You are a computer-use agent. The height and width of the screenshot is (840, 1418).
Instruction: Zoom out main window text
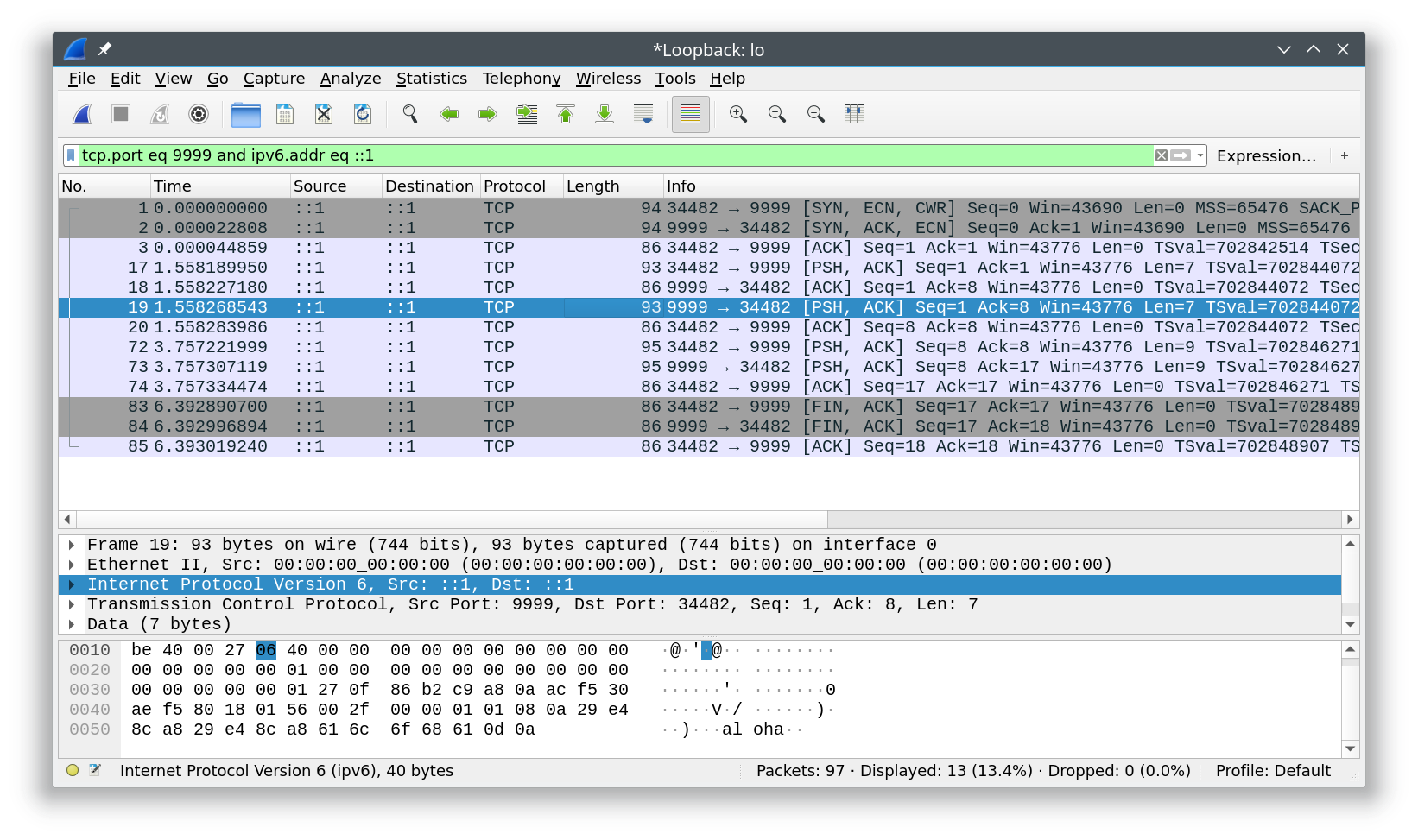[777, 114]
